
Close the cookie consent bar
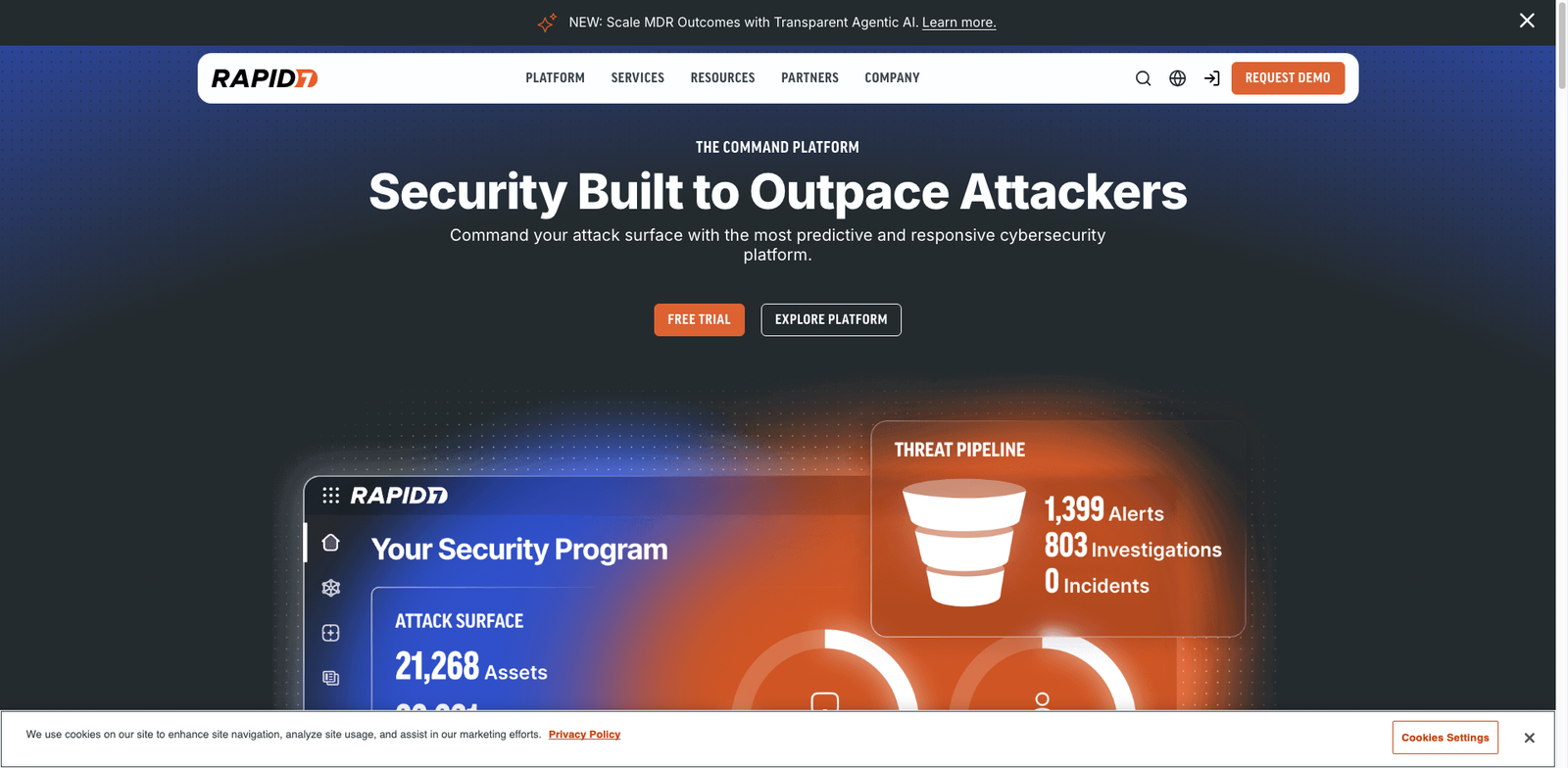1529,738
